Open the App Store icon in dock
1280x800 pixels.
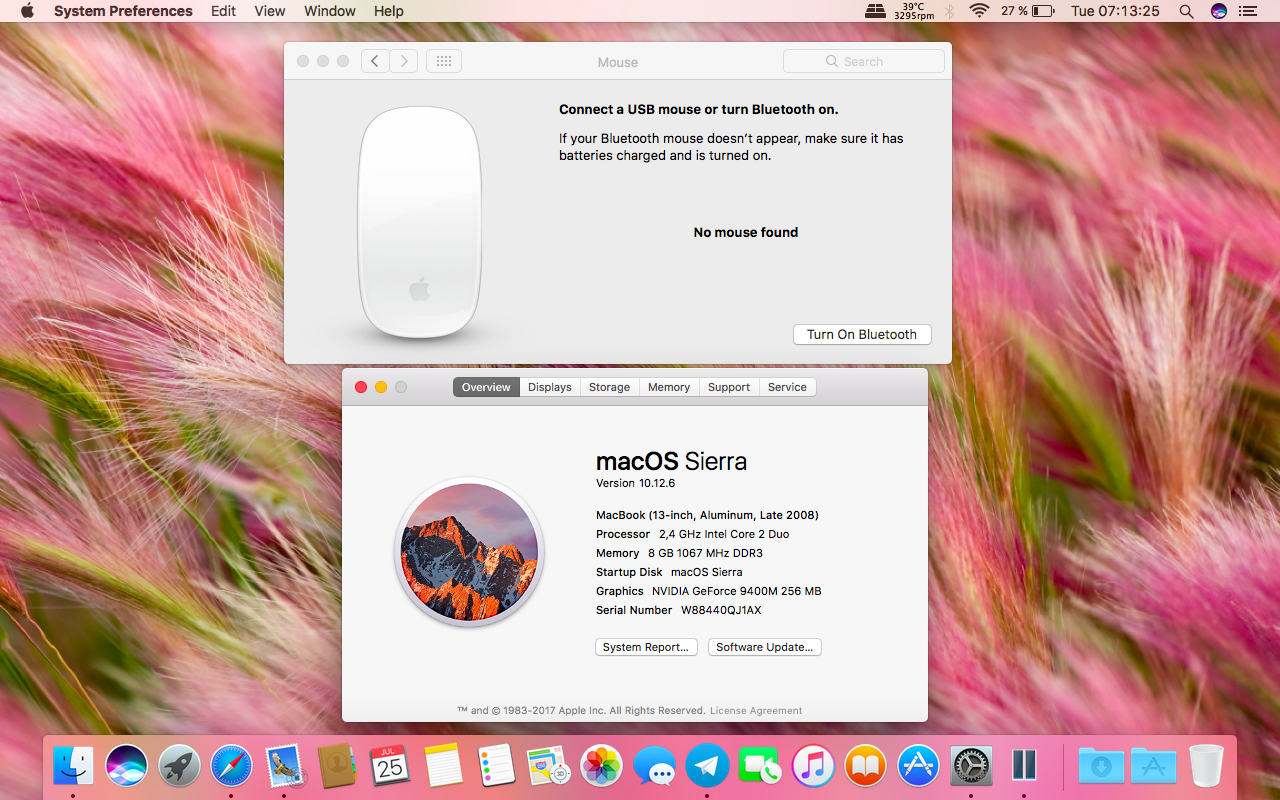[918, 767]
